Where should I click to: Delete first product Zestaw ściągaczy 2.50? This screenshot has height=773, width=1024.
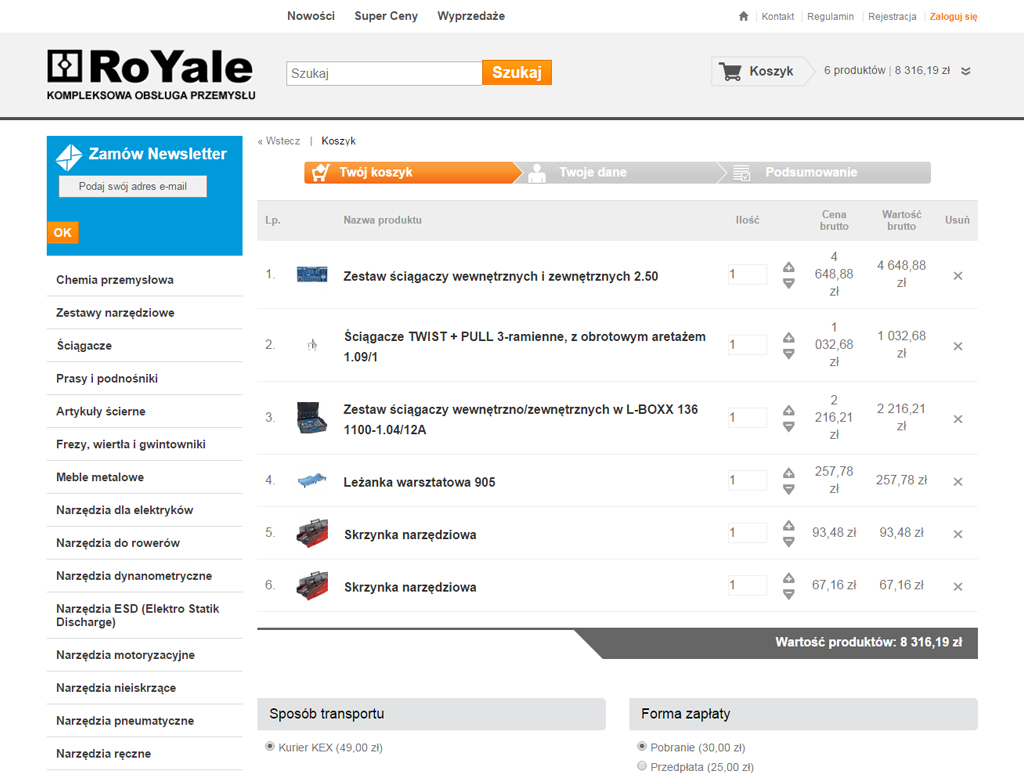pos(957,275)
